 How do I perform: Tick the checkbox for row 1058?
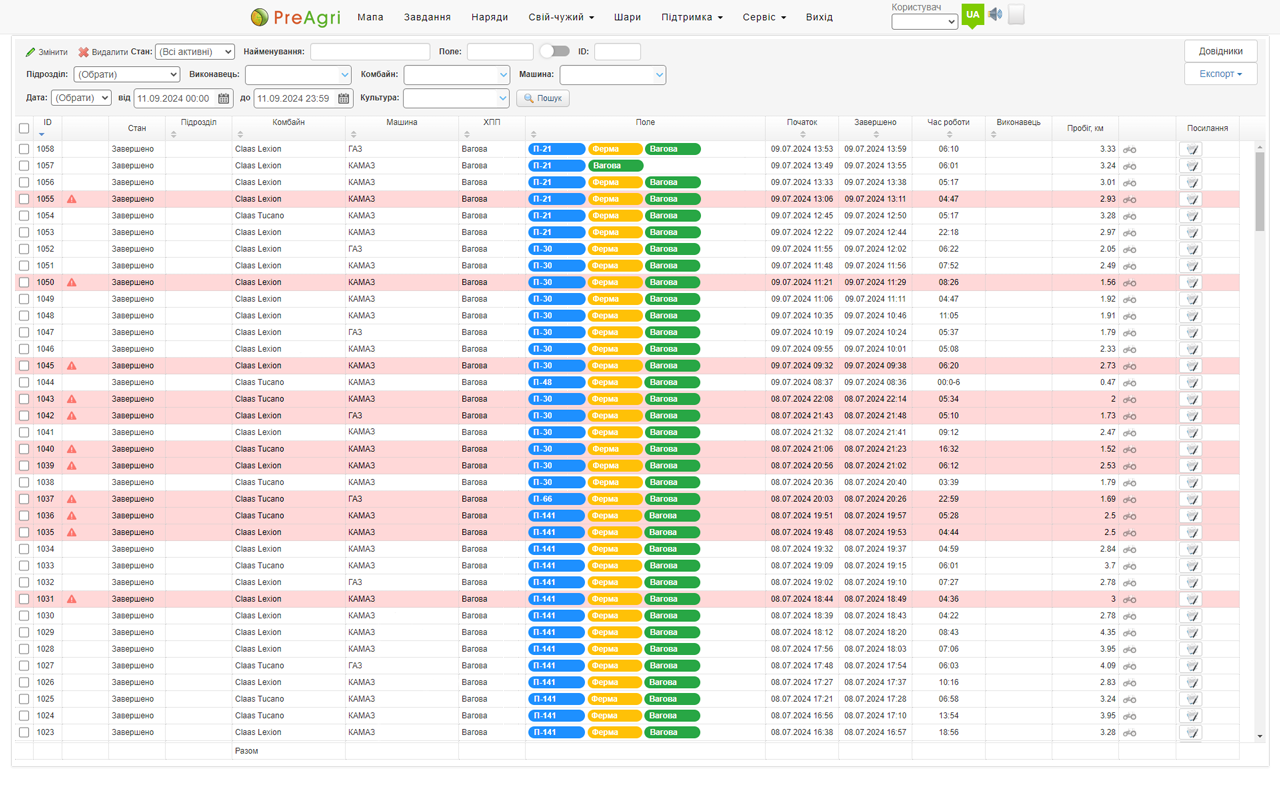[24, 149]
